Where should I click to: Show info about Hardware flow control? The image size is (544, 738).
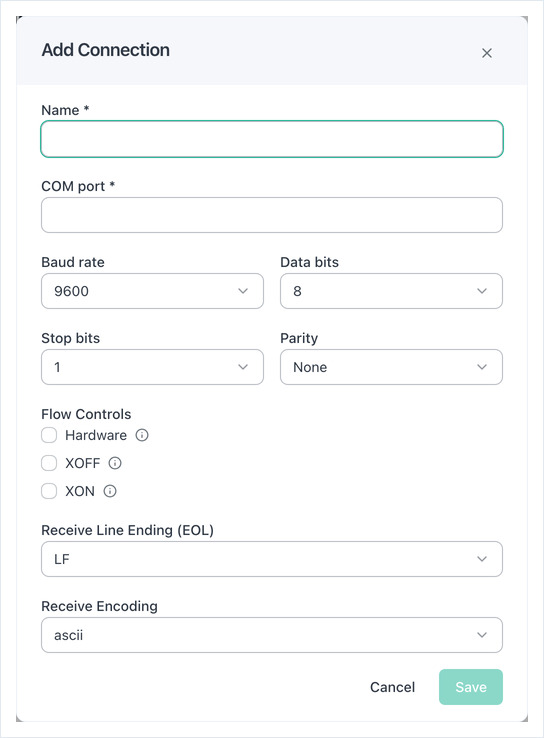[x=142, y=435]
